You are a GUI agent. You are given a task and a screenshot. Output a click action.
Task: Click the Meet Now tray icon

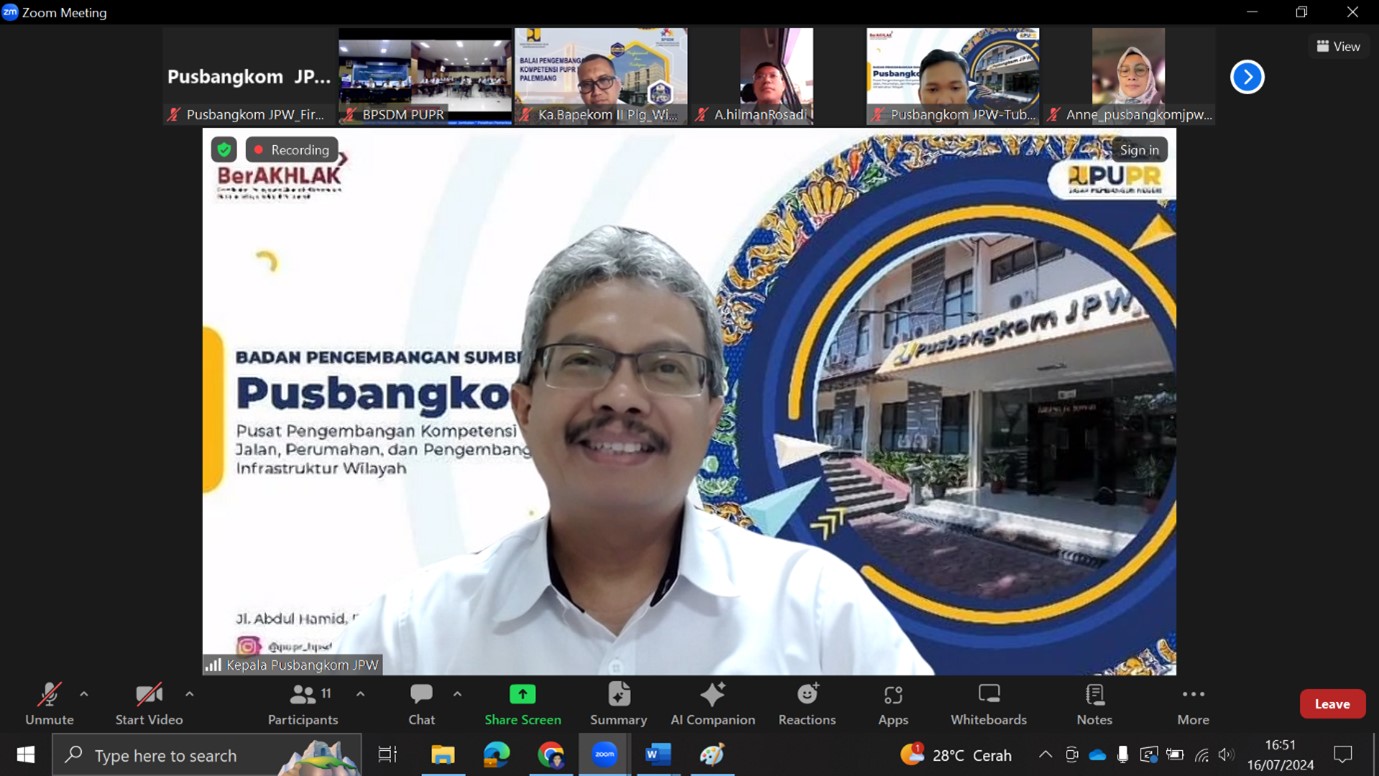pyautogui.click(x=1071, y=755)
